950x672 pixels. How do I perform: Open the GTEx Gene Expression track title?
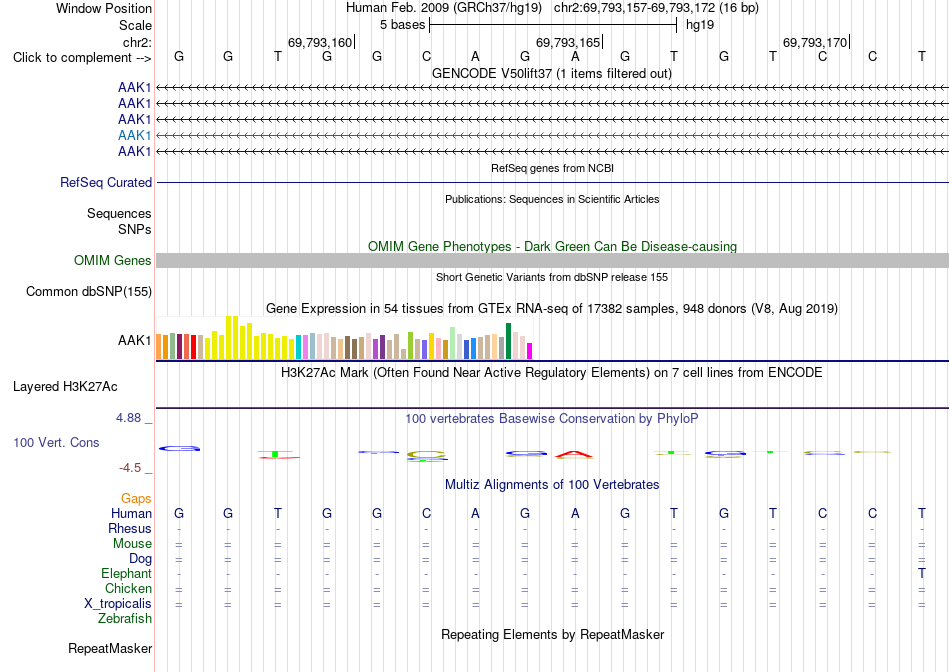552,308
